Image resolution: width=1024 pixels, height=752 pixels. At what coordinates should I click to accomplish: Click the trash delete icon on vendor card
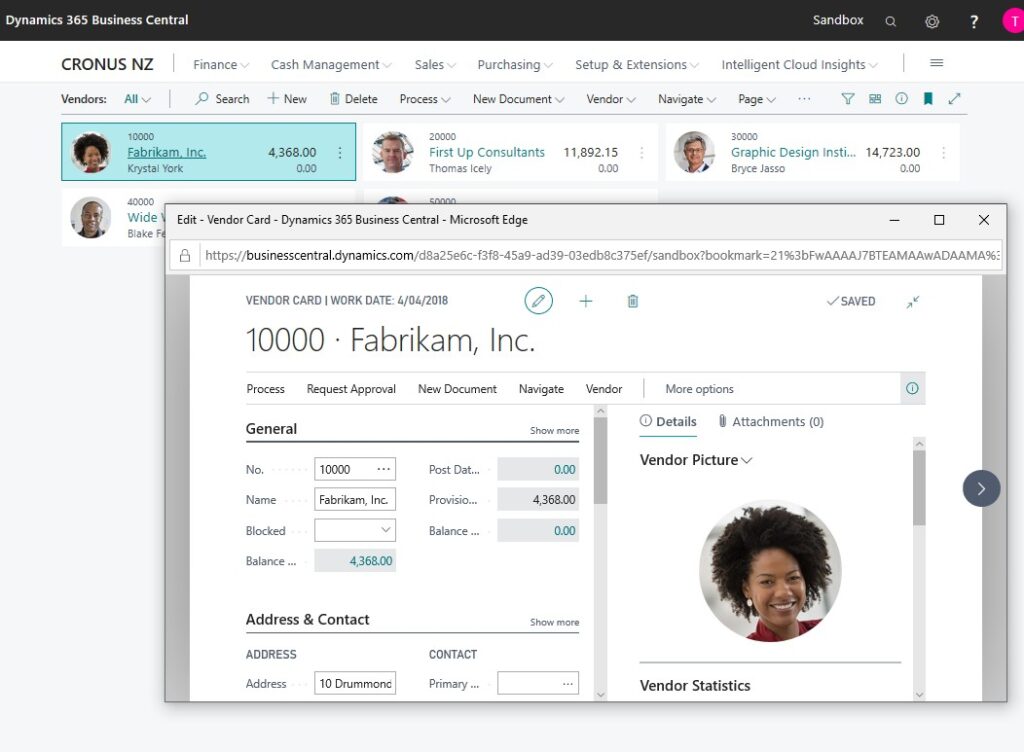click(x=632, y=301)
